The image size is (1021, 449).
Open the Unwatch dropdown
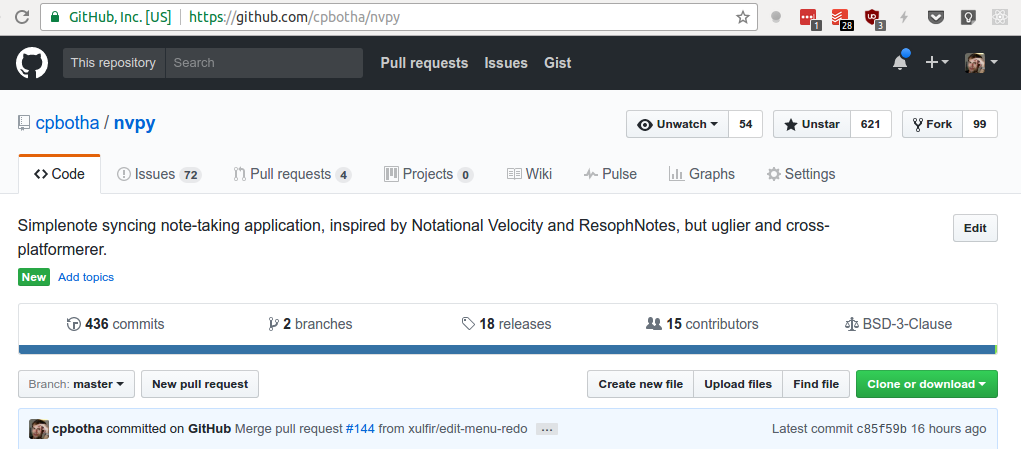[678, 124]
